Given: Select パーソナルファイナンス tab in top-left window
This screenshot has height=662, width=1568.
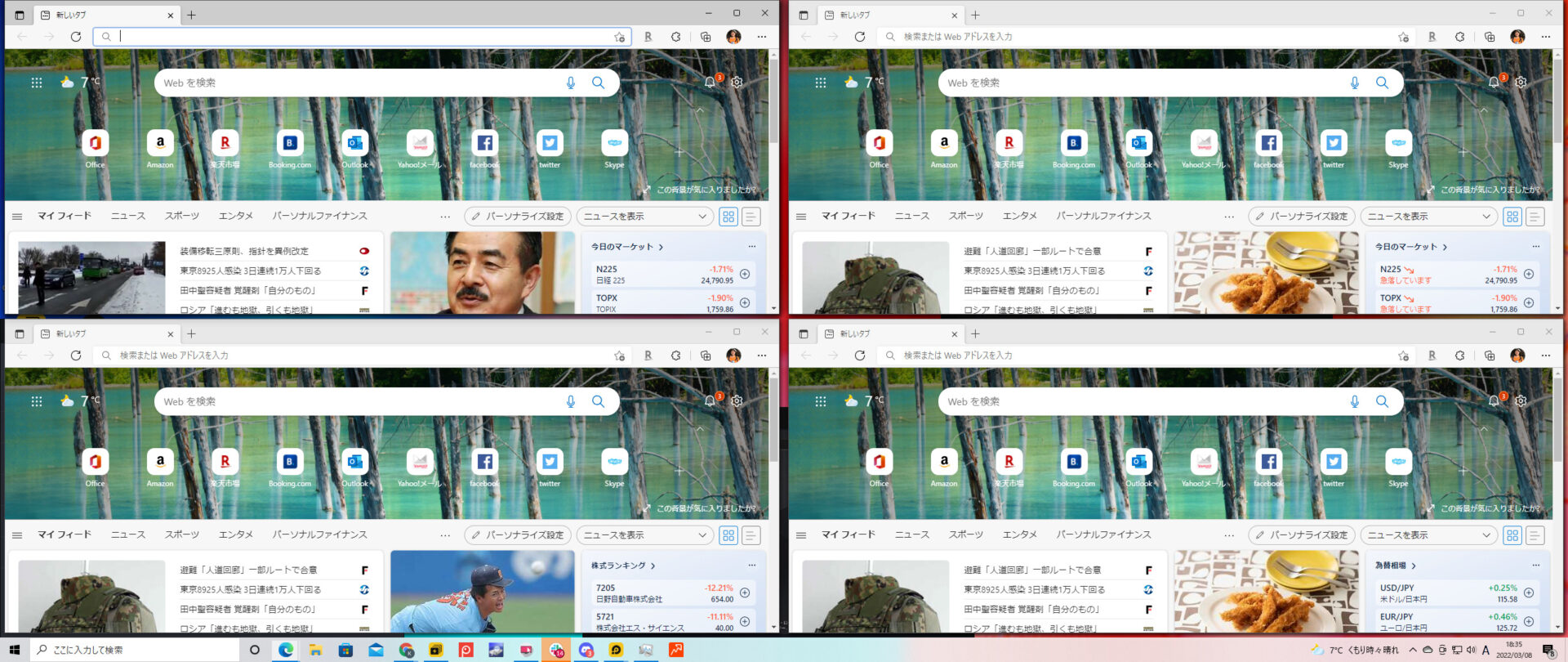Looking at the screenshot, I should point(320,216).
